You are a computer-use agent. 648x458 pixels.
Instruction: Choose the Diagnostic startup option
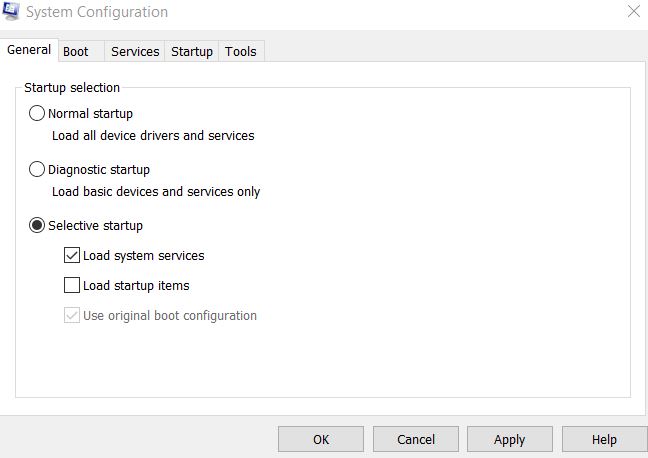(37, 169)
